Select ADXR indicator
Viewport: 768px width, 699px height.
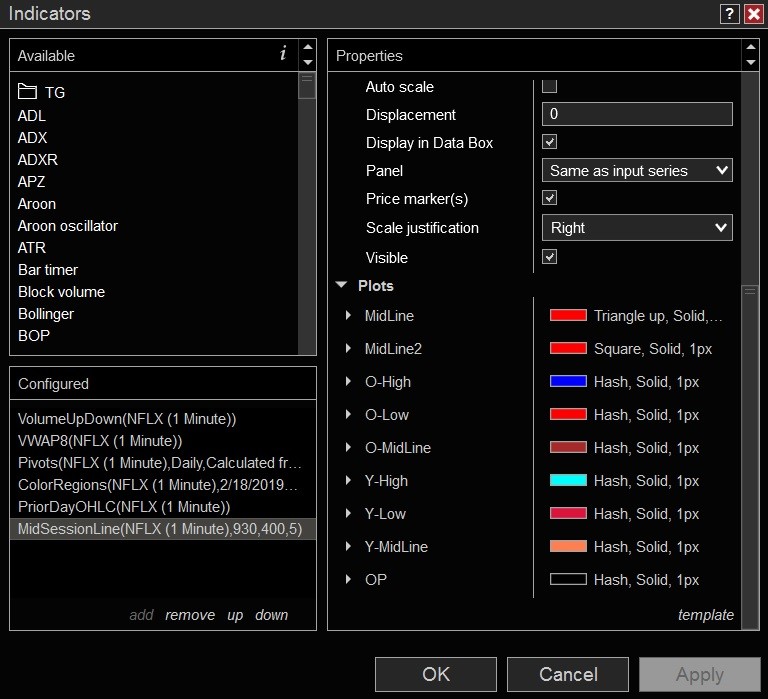(38, 160)
